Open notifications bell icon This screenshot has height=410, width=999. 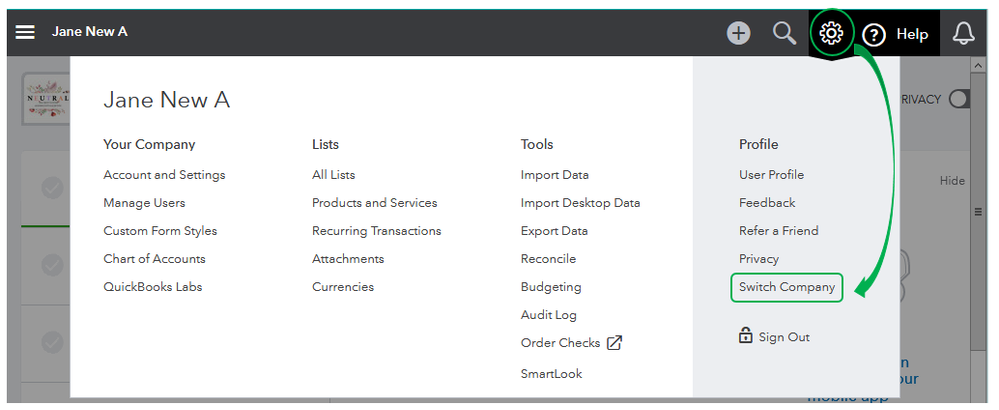tap(963, 34)
